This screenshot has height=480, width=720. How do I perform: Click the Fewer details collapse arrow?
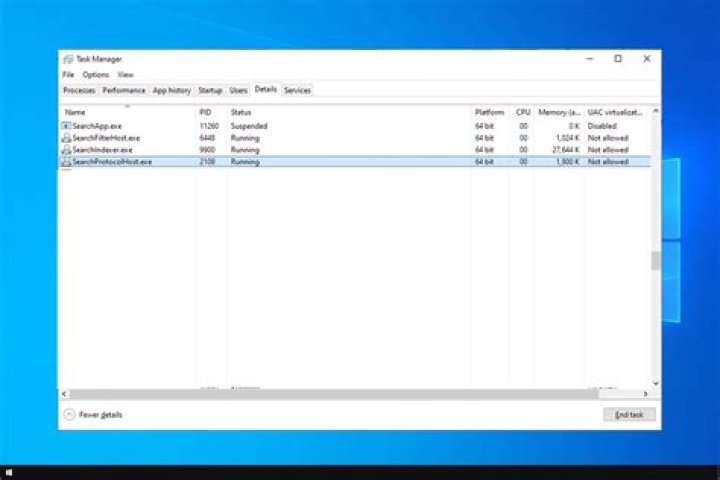(69, 415)
